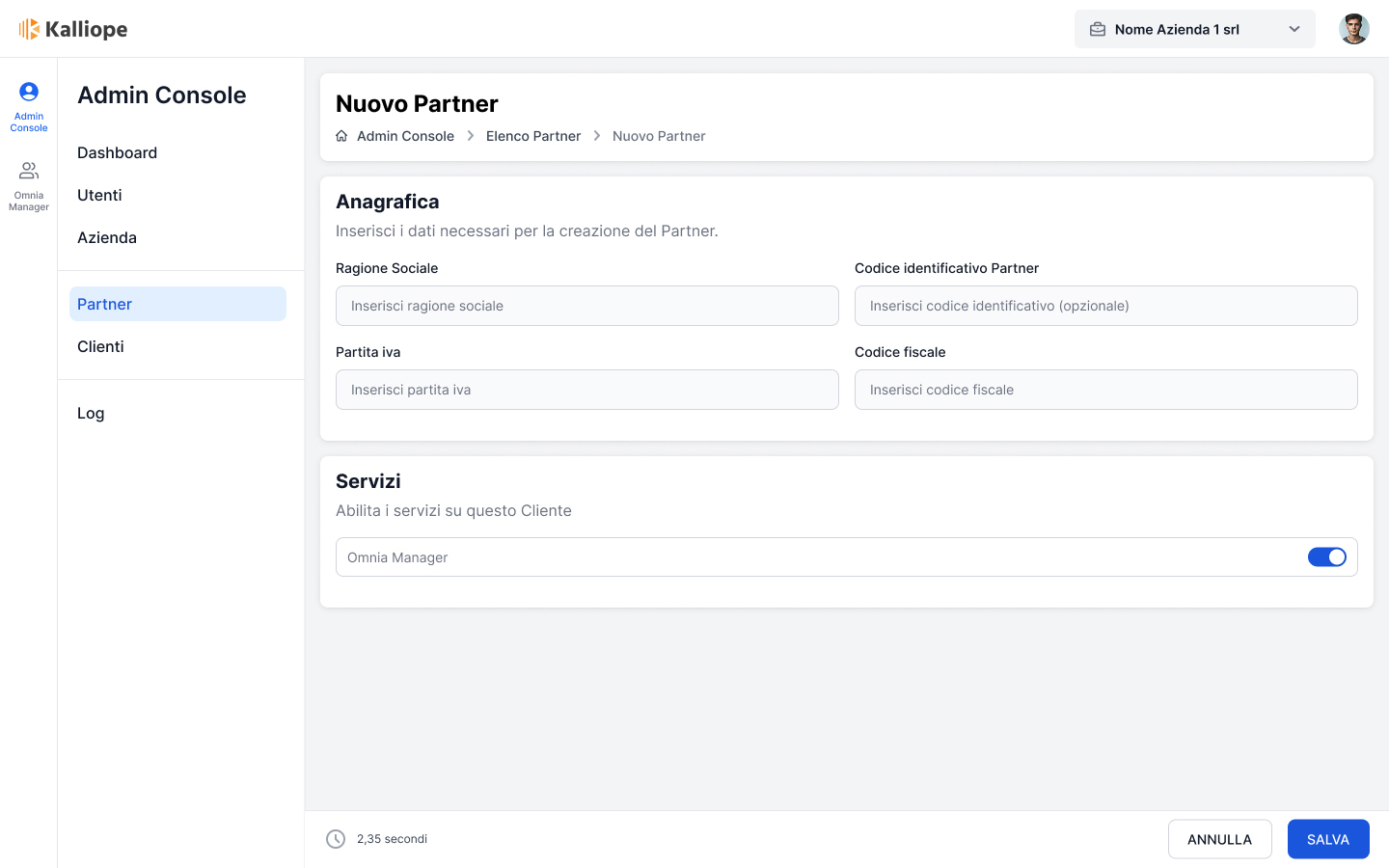
Task: Go to the Utenti section
Action: [99, 195]
